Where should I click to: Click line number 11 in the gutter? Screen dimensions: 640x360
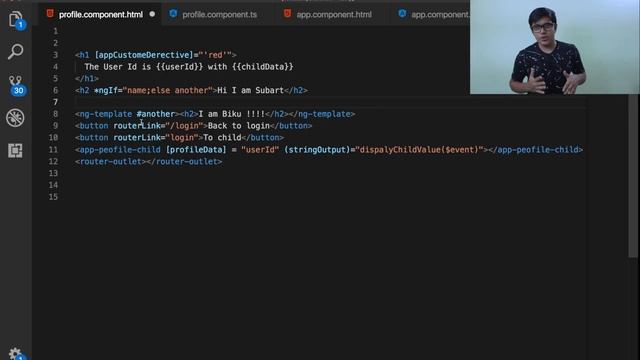pyautogui.click(x=53, y=150)
